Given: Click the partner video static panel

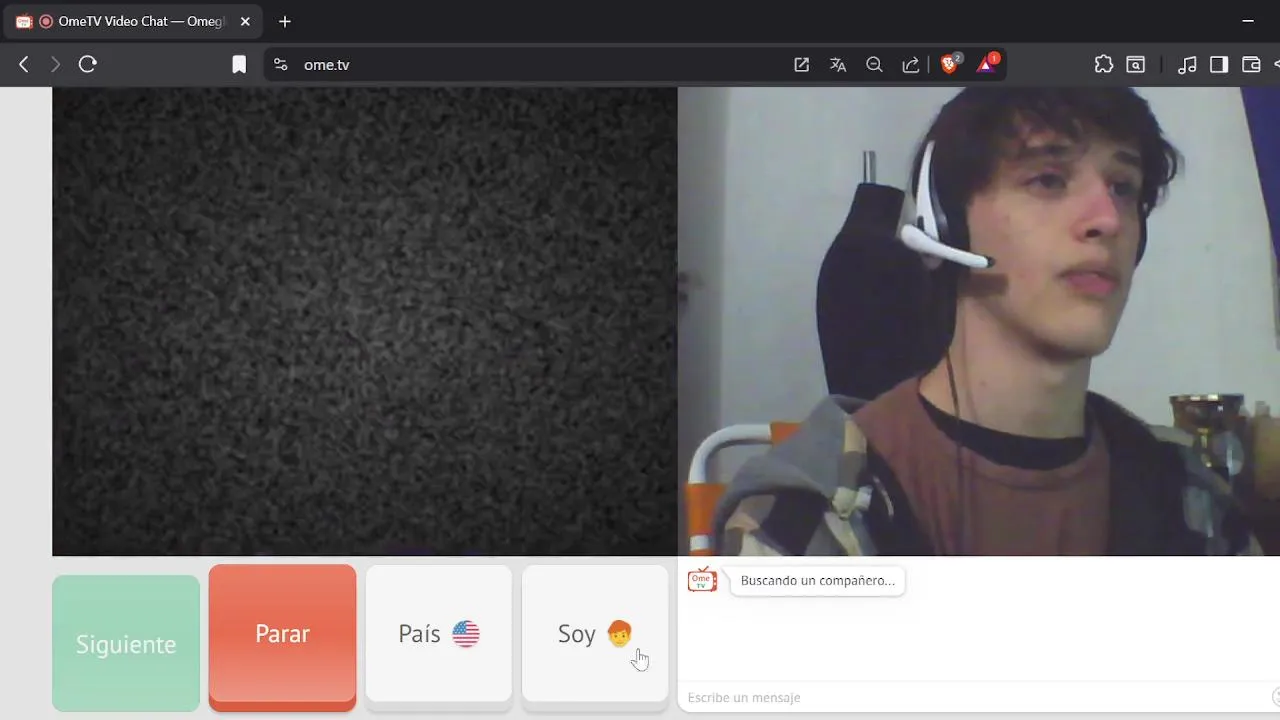Looking at the screenshot, I should [x=365, y=321].
